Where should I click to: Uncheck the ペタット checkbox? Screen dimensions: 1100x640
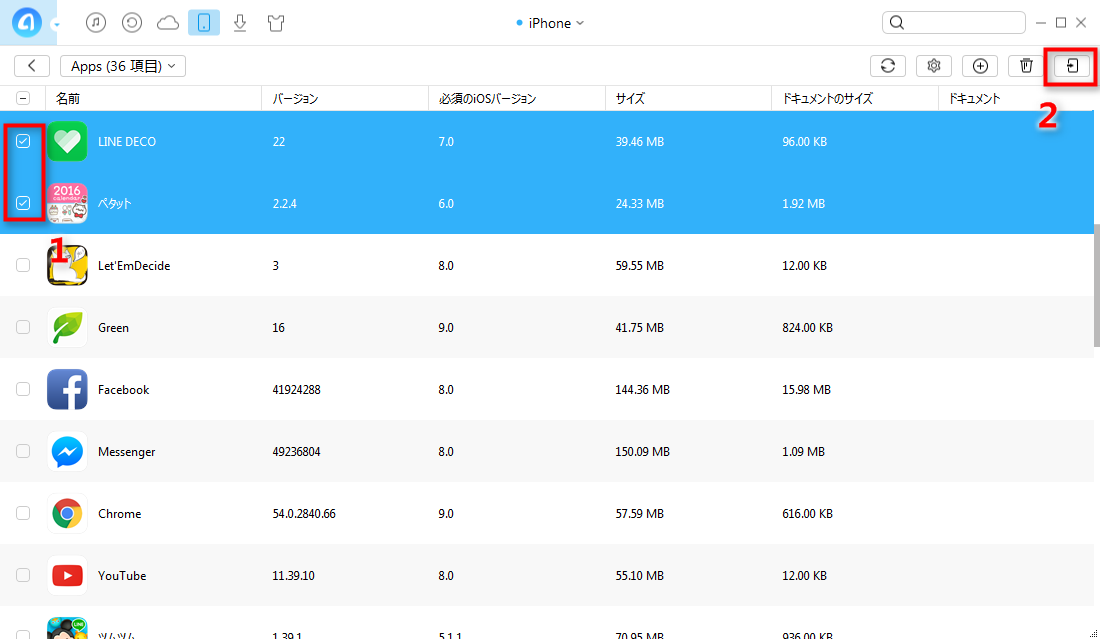click(x=23, y=203)
